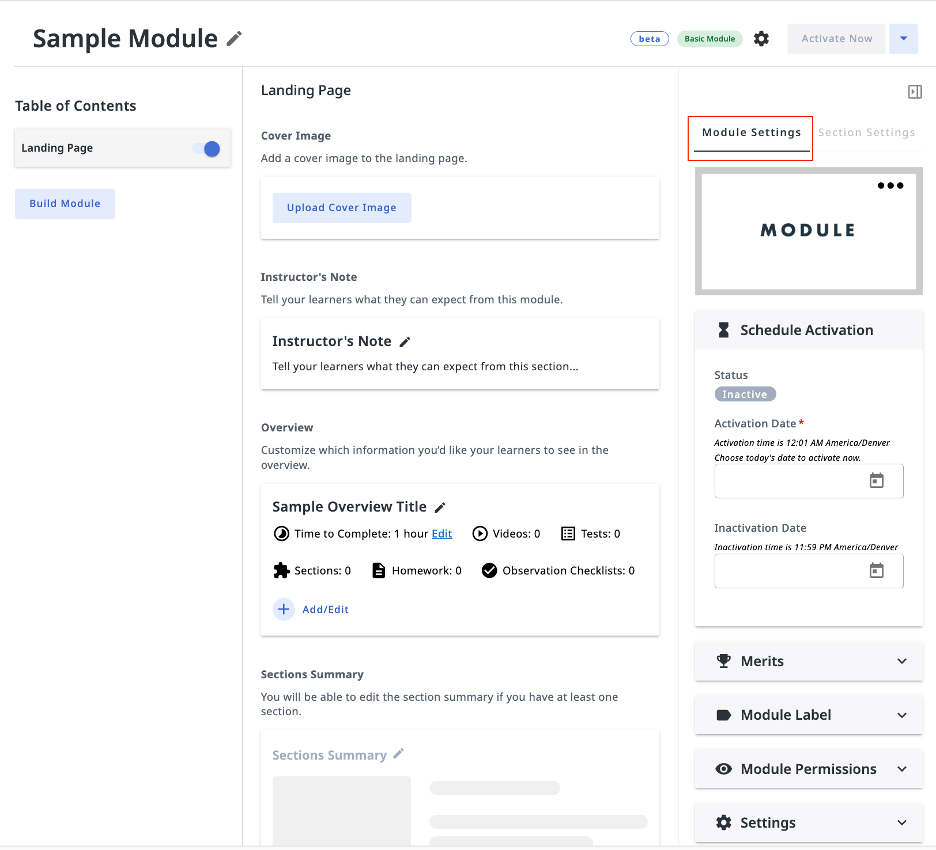Click into the Inactivation Date field
The width and height of the screenshot is (936, 850).
[x=809, y=571]
